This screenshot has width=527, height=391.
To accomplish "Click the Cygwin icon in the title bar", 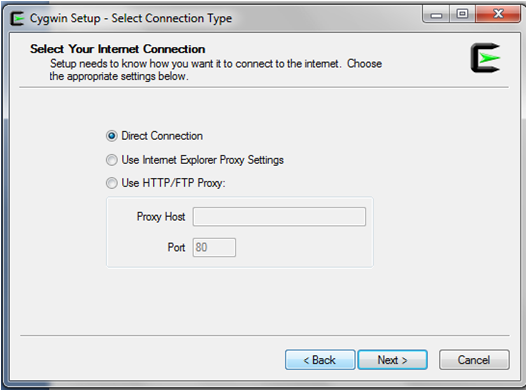I will click(17, 18).
